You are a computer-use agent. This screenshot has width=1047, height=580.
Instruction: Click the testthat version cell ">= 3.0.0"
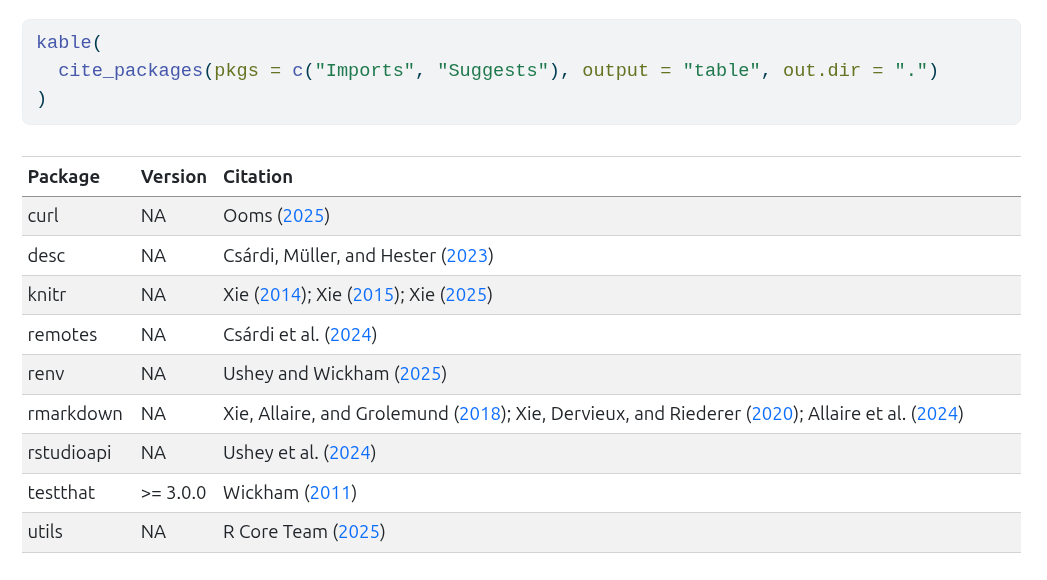coord(173,493)
